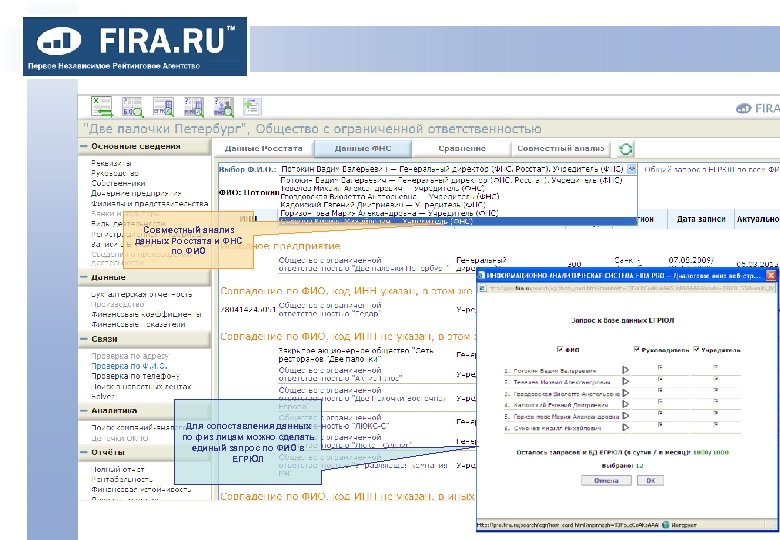The image size is (780, 540).
Task: Collapse the Основные сведения sidebar section
Action: [x=84, y=146]
